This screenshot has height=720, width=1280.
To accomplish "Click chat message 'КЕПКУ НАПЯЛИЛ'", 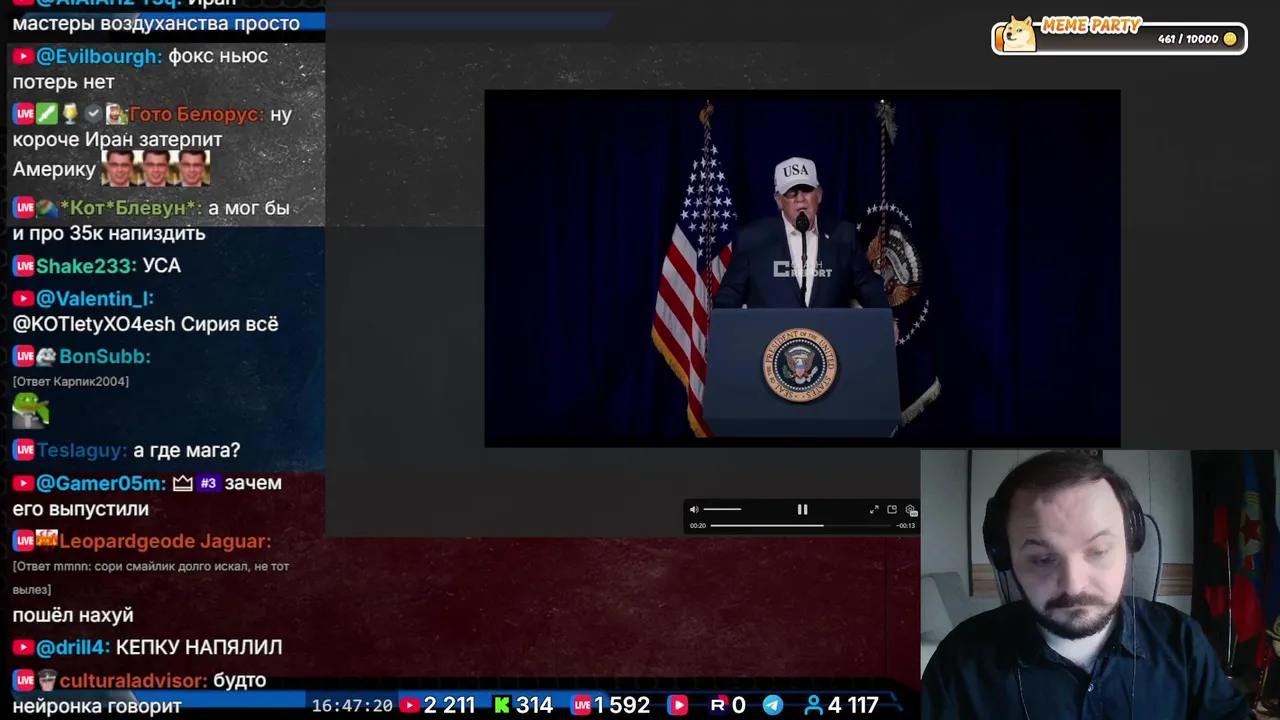I will (199, 648).
